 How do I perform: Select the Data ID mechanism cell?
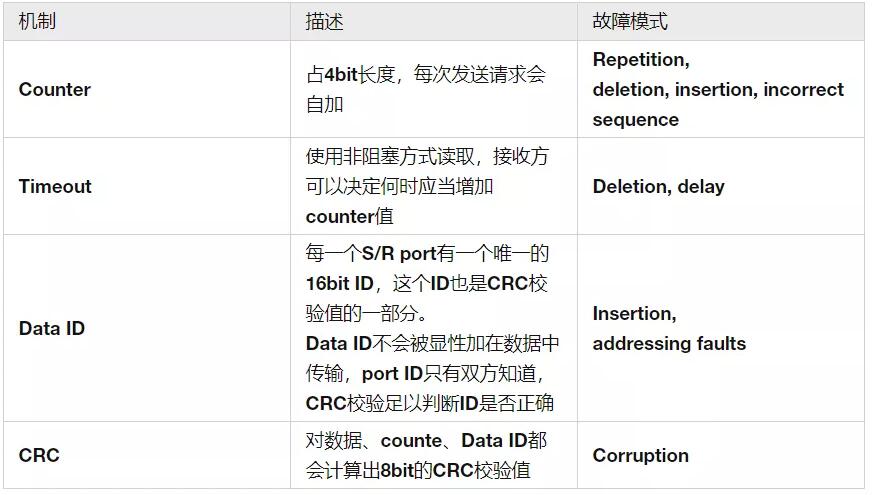pos(147,328)
